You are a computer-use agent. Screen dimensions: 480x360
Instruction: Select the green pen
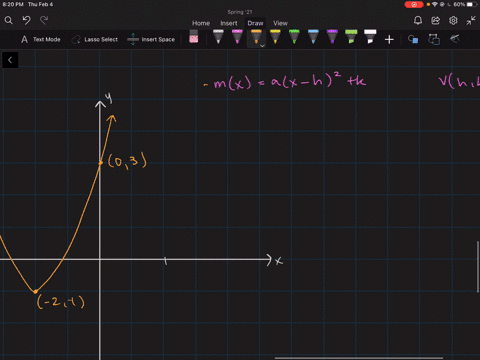294,37
